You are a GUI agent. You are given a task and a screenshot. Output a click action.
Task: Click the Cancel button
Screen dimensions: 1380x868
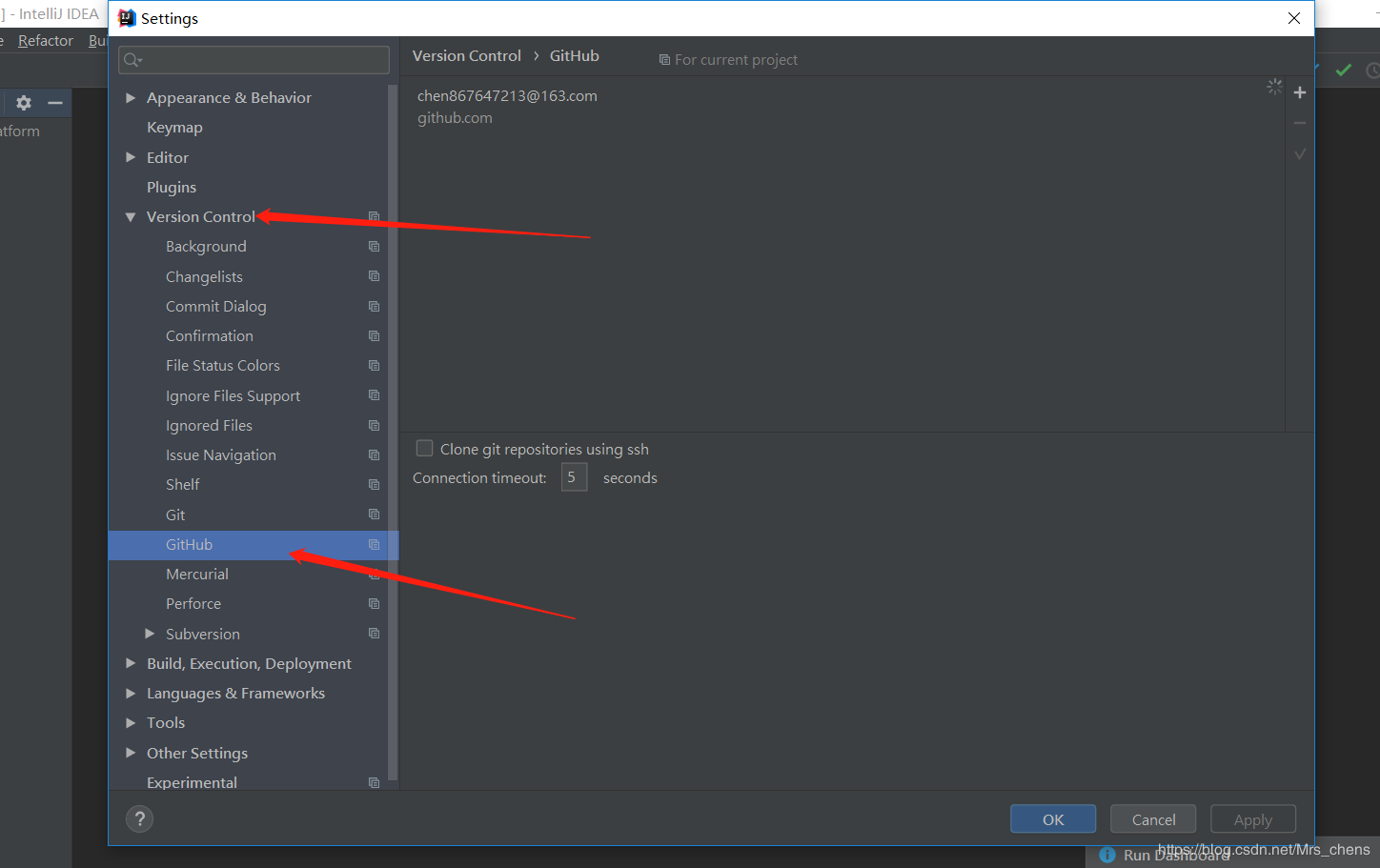point(1153,819)
